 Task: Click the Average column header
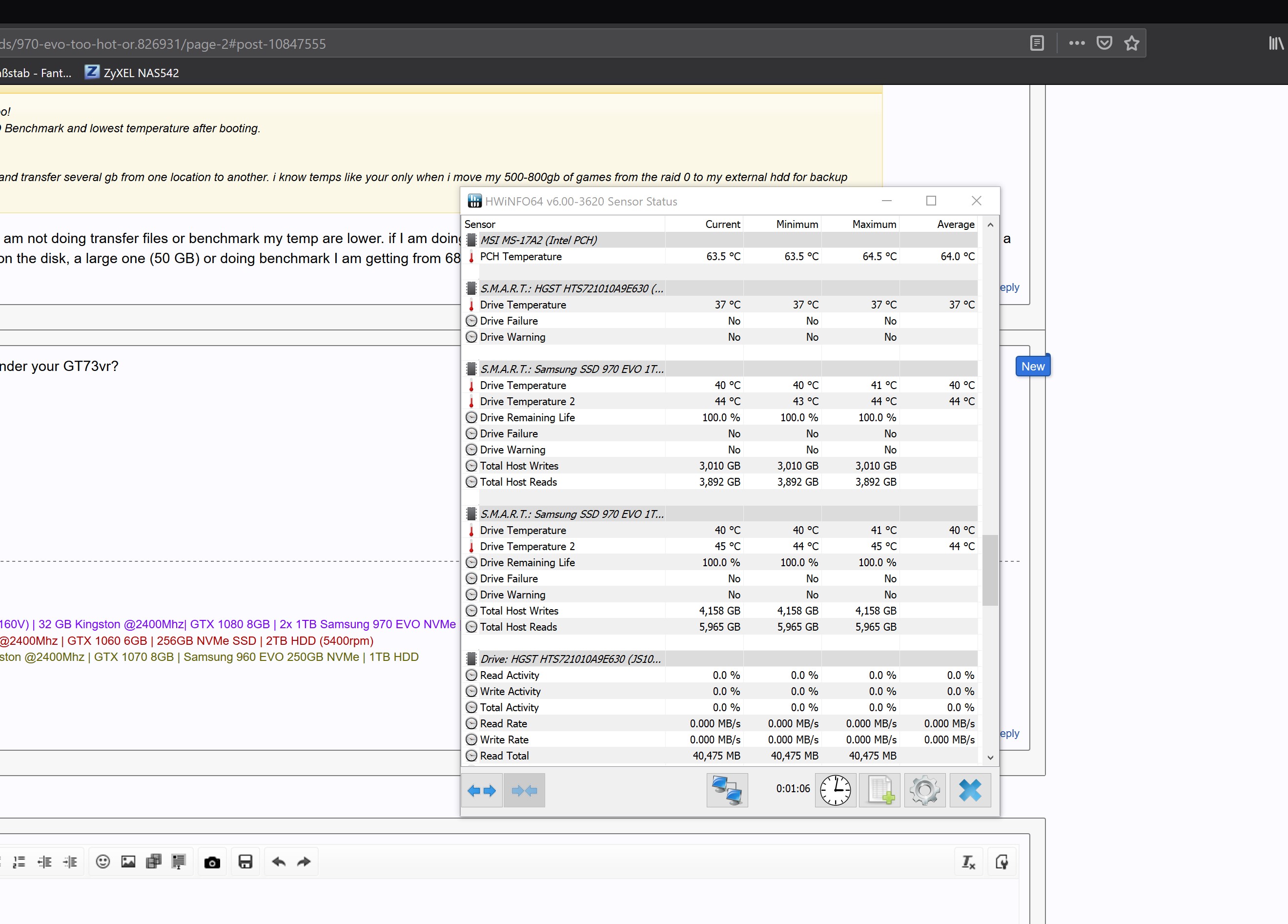[940, 225]
